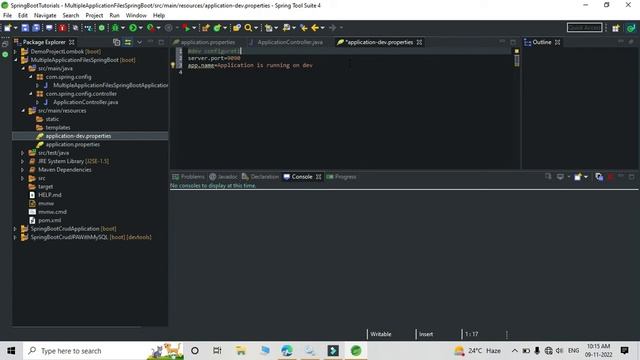Image resolution: width=640 pixels, height=360 pixels.
Task: Click the Boot Dashboard green circle icon
Action: [102, 28]
